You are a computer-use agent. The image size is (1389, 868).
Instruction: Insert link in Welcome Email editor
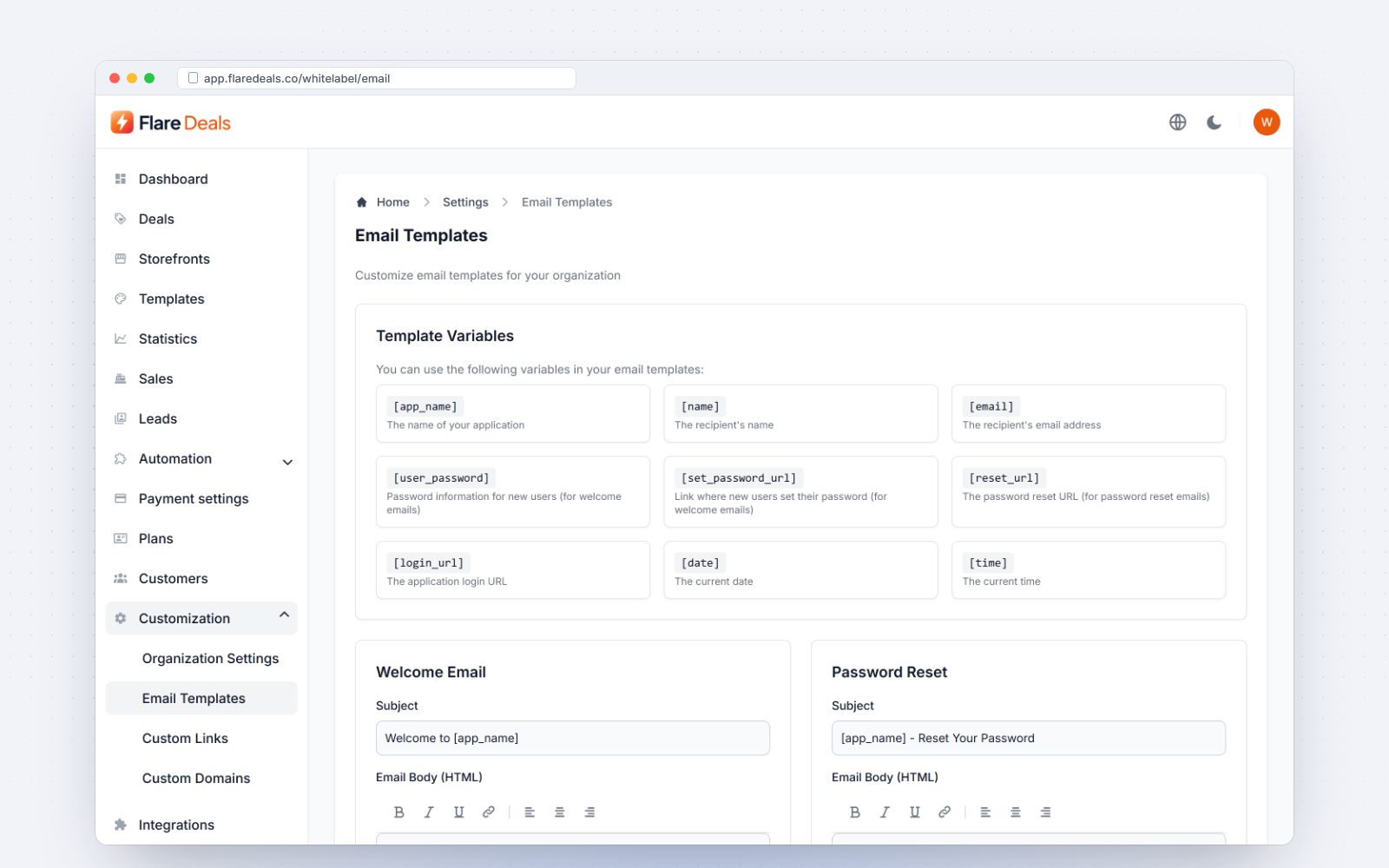pos(489,812)
